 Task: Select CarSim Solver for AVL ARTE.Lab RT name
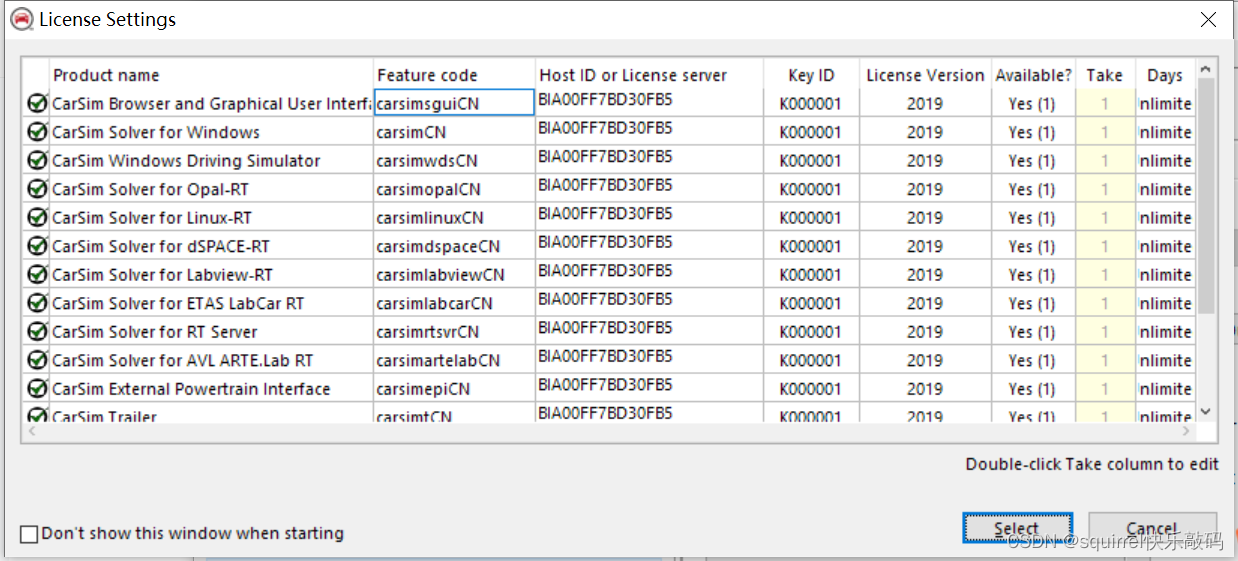pos(183,360)
